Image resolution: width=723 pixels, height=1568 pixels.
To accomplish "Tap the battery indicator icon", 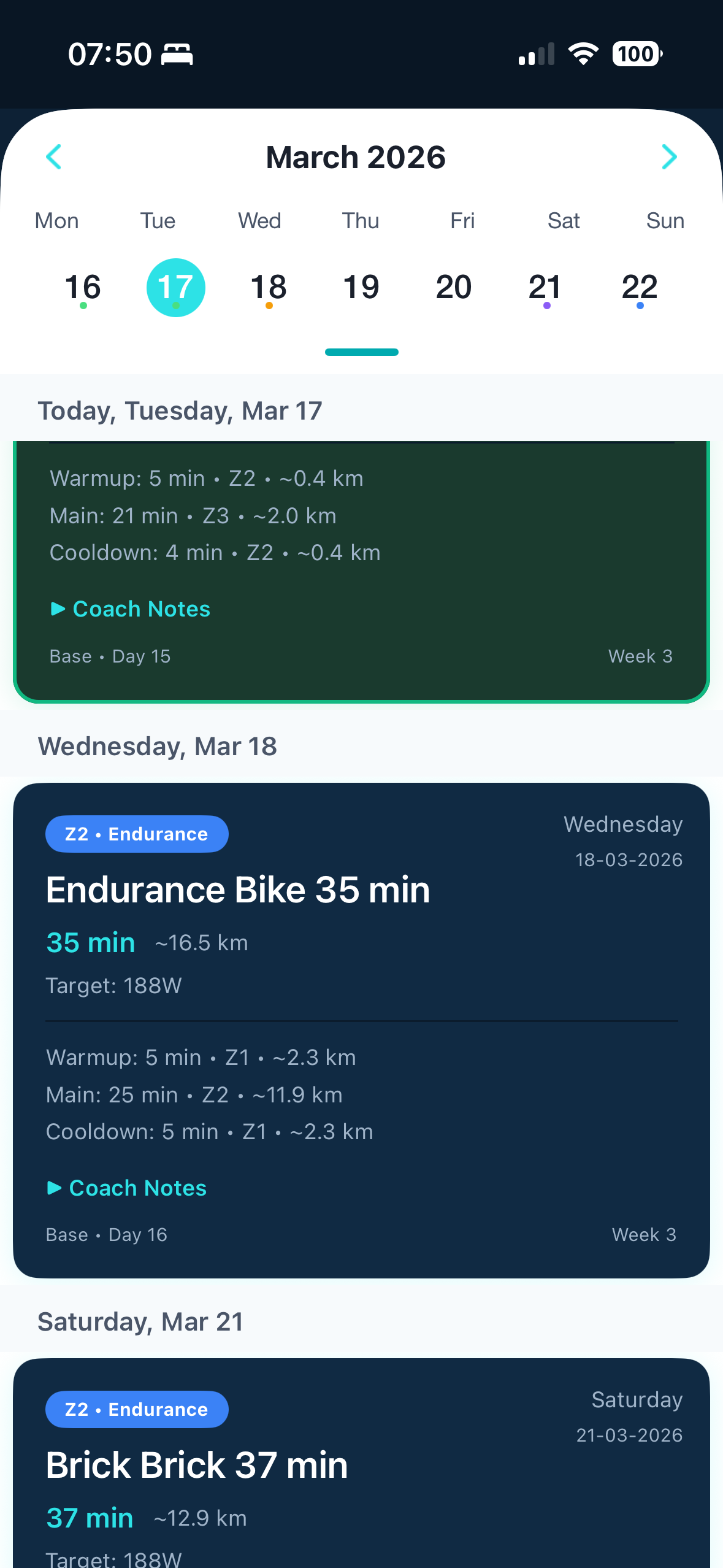I will pyautogui.click(x=637, y=54).
